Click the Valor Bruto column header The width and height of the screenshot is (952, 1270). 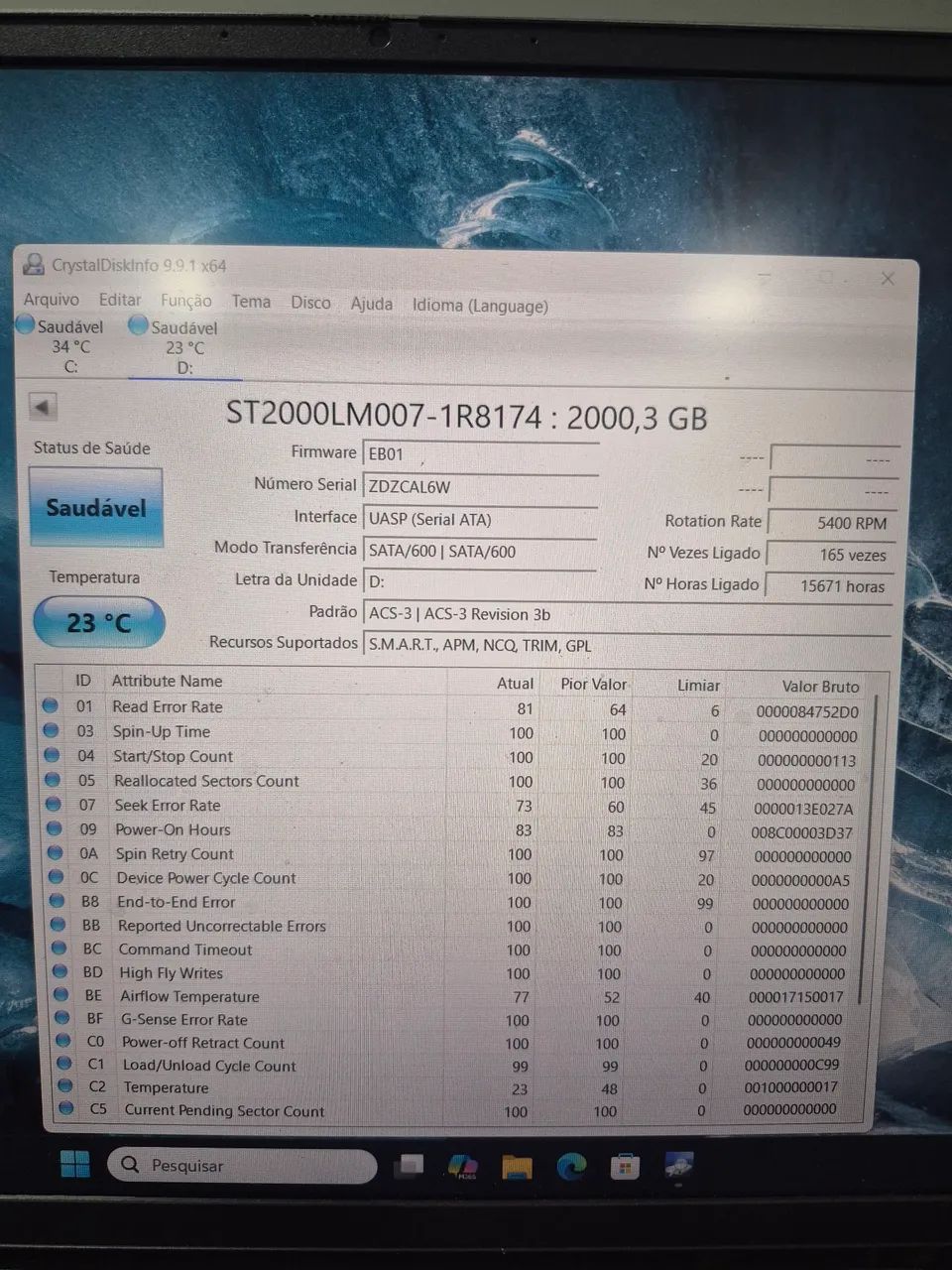[x=820, y=686]
